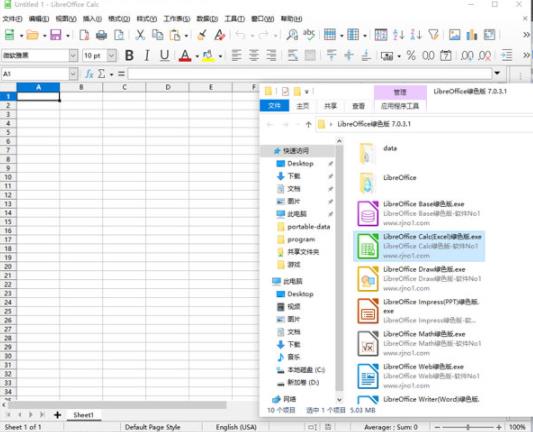
Task: Toggle Wrap text button
Action: 293,55
